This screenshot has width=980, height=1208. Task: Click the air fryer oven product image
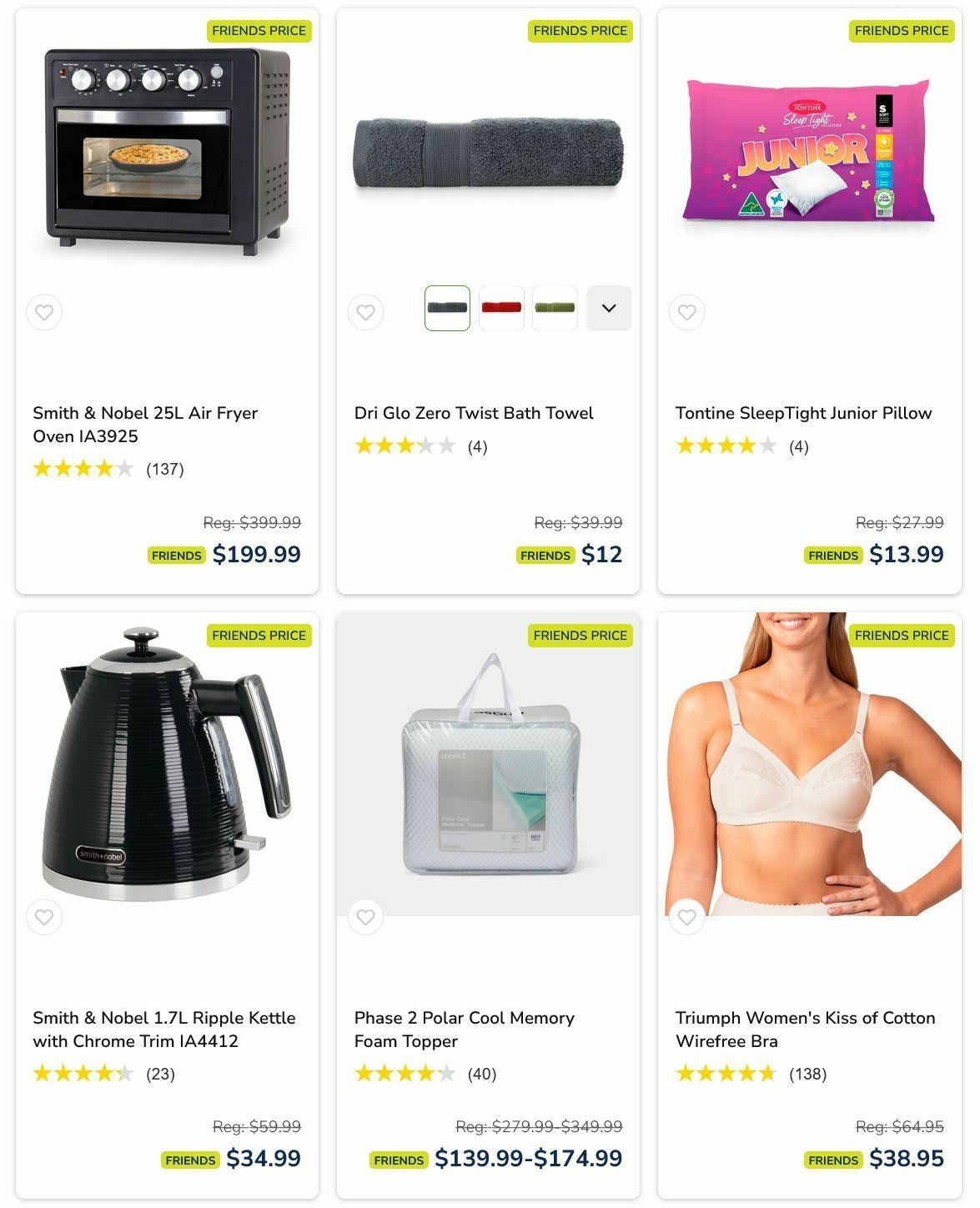pyautogui.click(x=168, y=152)
